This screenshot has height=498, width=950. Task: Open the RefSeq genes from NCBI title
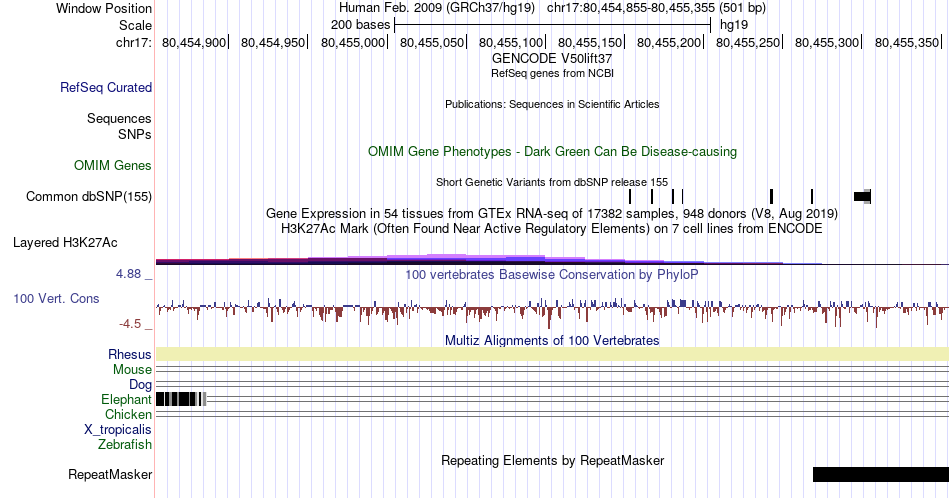[552, 73]
